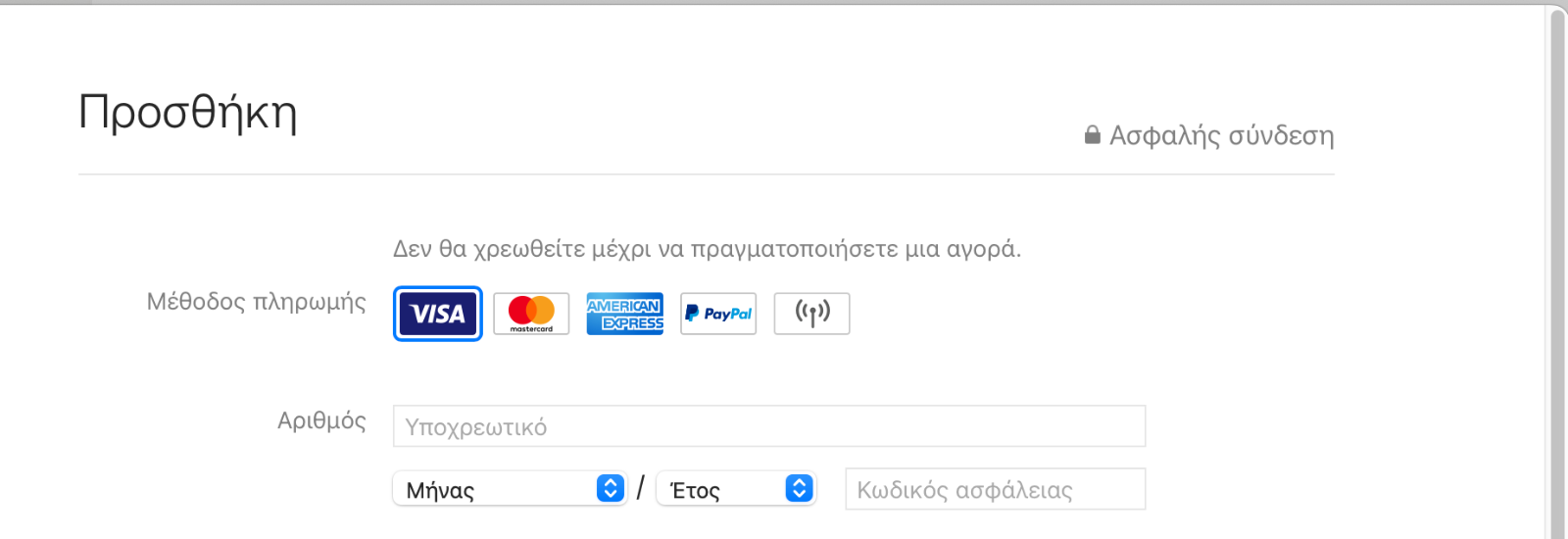Click the Μέθοδος πληρωμής label
The image size is (1568, 539).
pyautogui.click(x=257, y=302)
